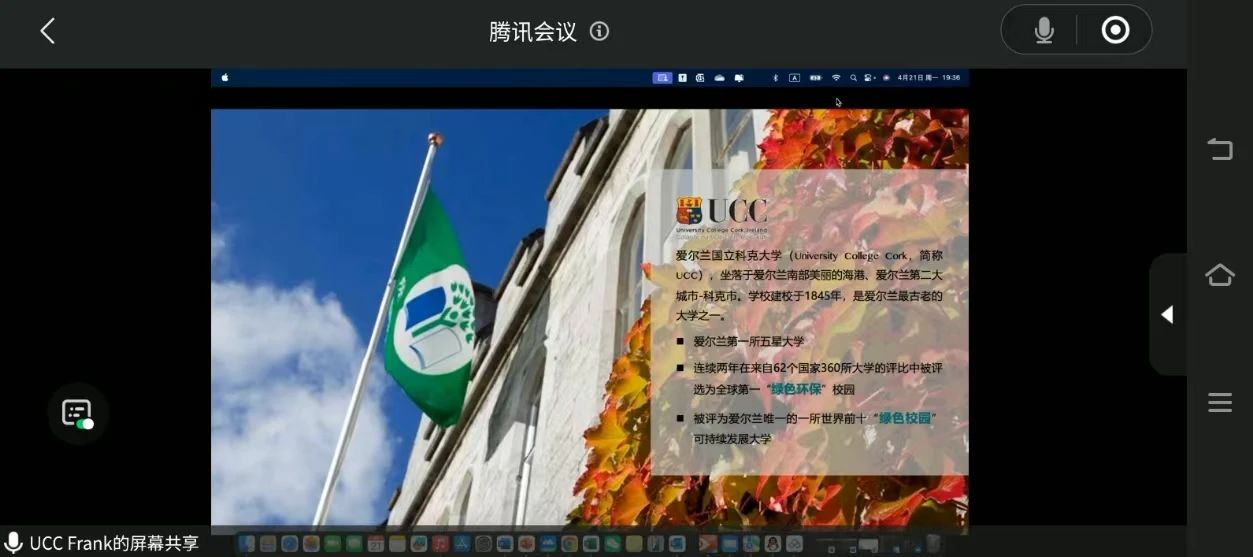Image resolution: width=1253 pixels, height=557 pixels.
Task: Toggle the microphone in the top-right pill
Action: coord(1044,31)
